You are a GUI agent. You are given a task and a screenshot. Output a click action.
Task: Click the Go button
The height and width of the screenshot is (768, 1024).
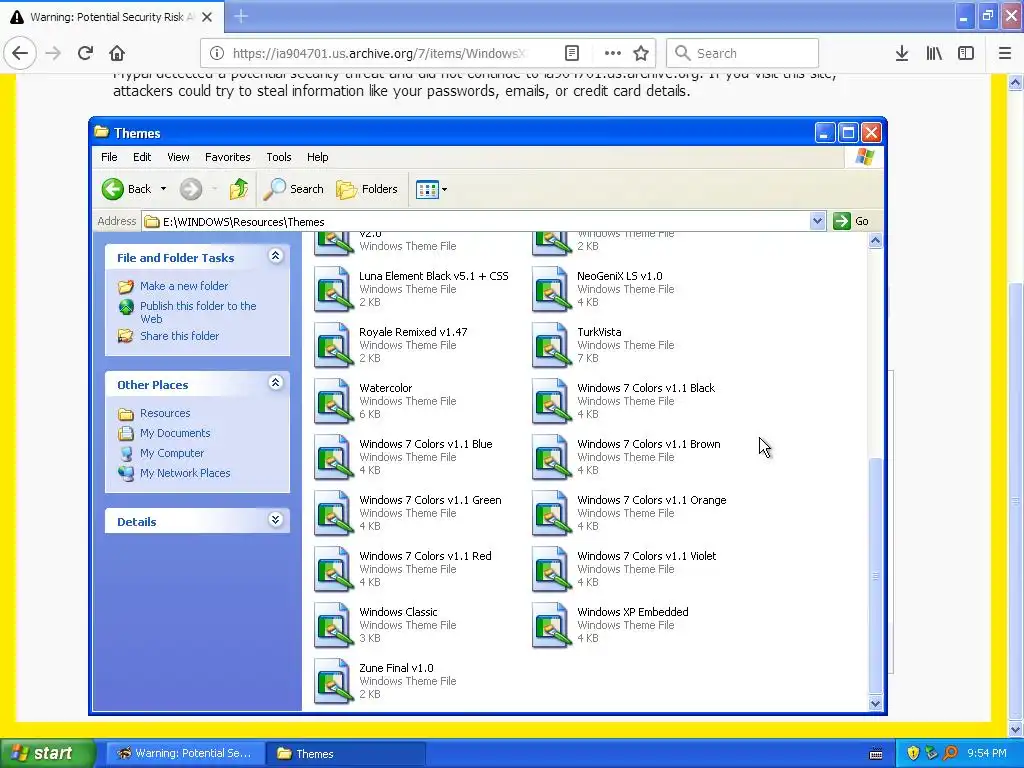(851, 221)
